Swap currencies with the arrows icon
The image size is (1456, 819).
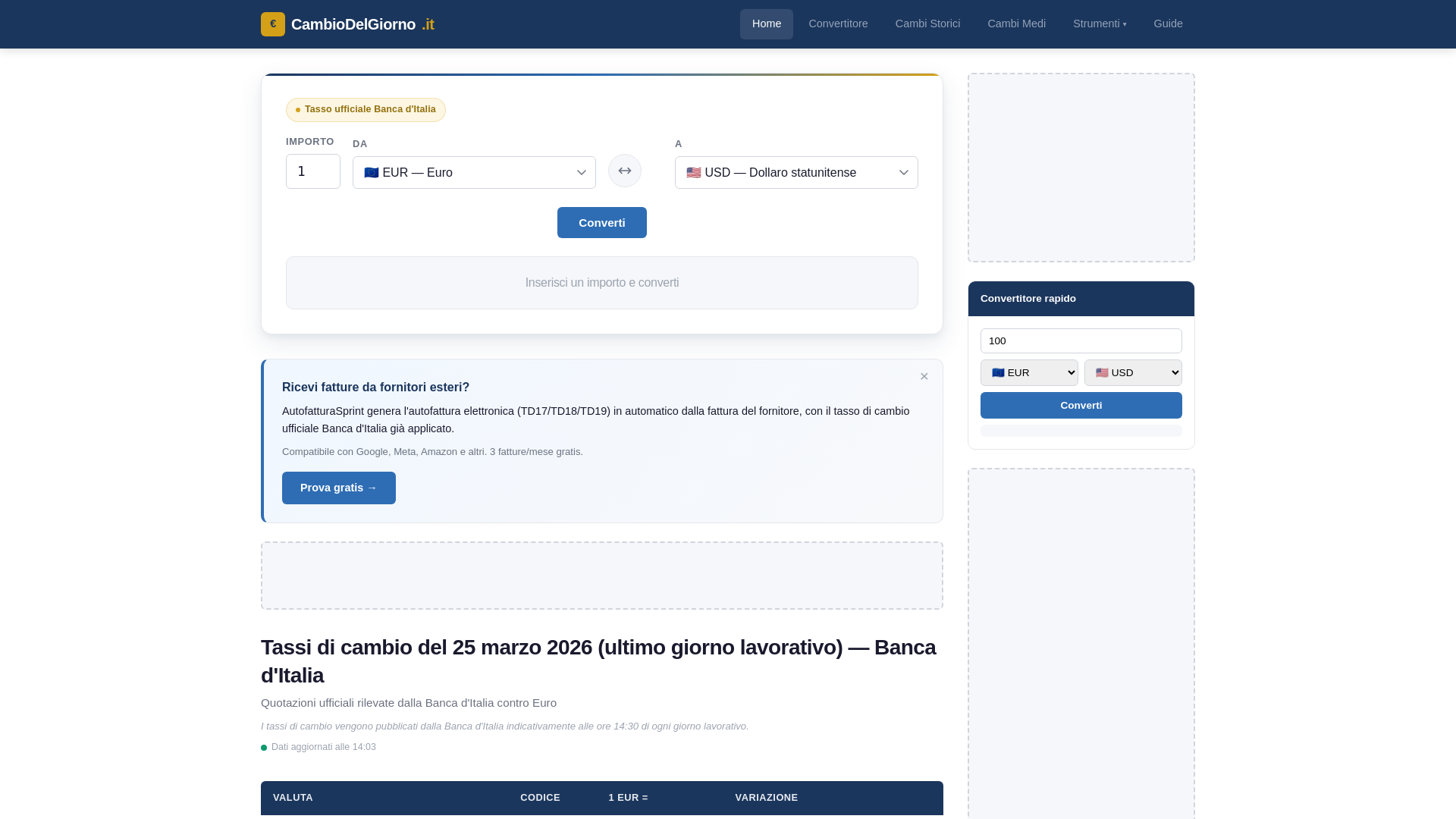click(625, 171)
